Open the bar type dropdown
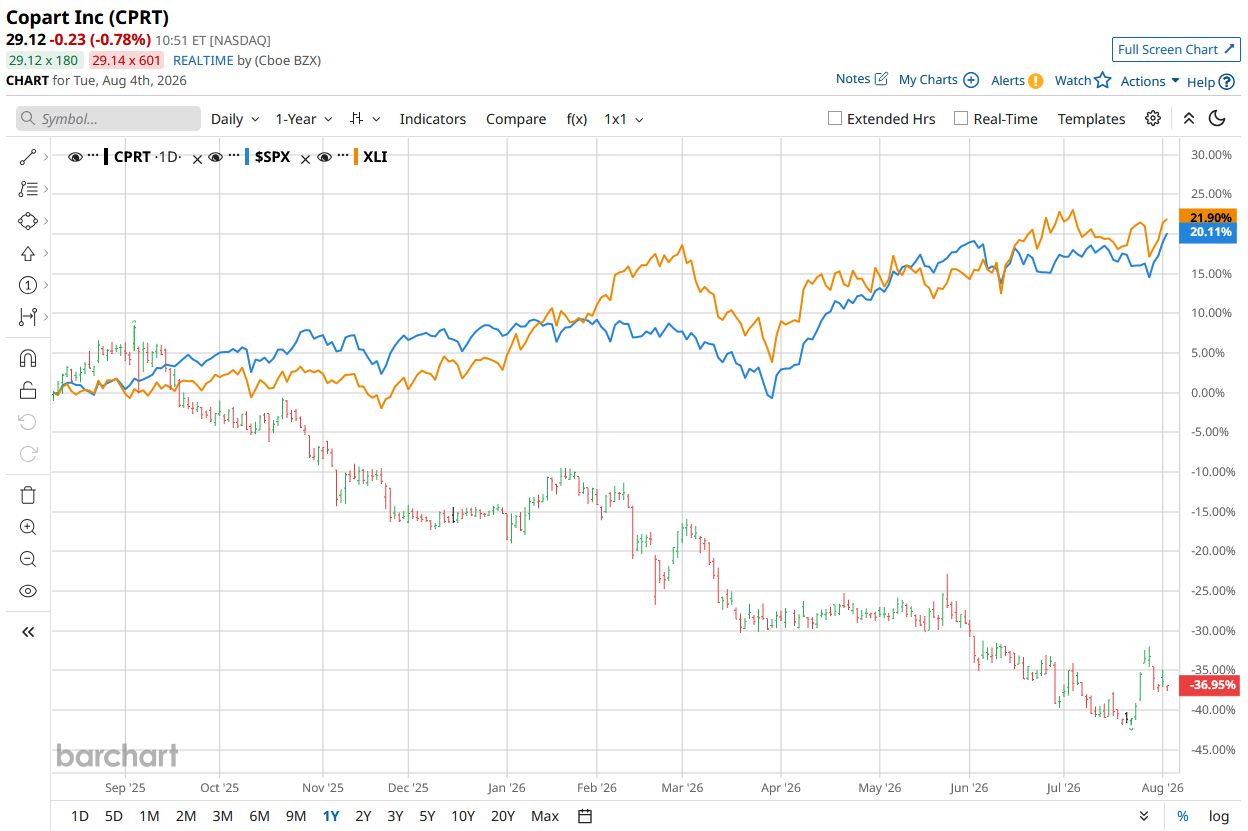 pyautogui.click(x=365, y=119)
